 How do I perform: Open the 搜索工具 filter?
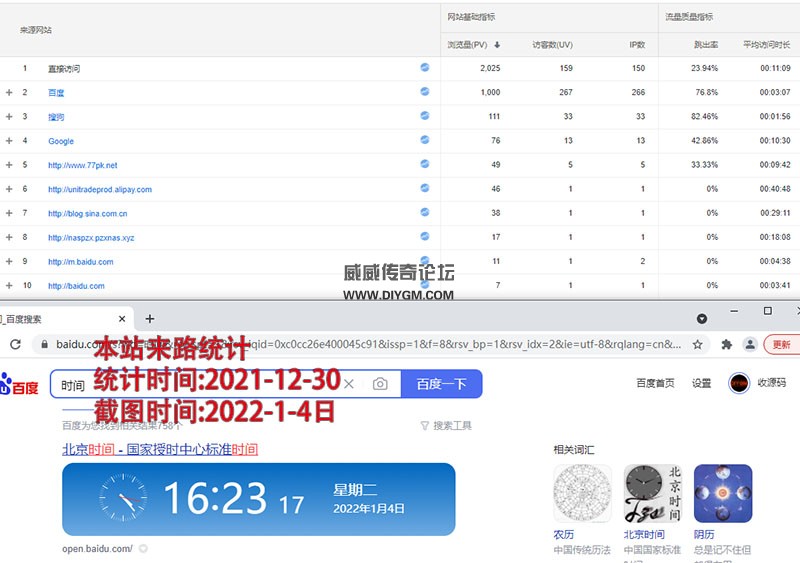pos(446,426)
